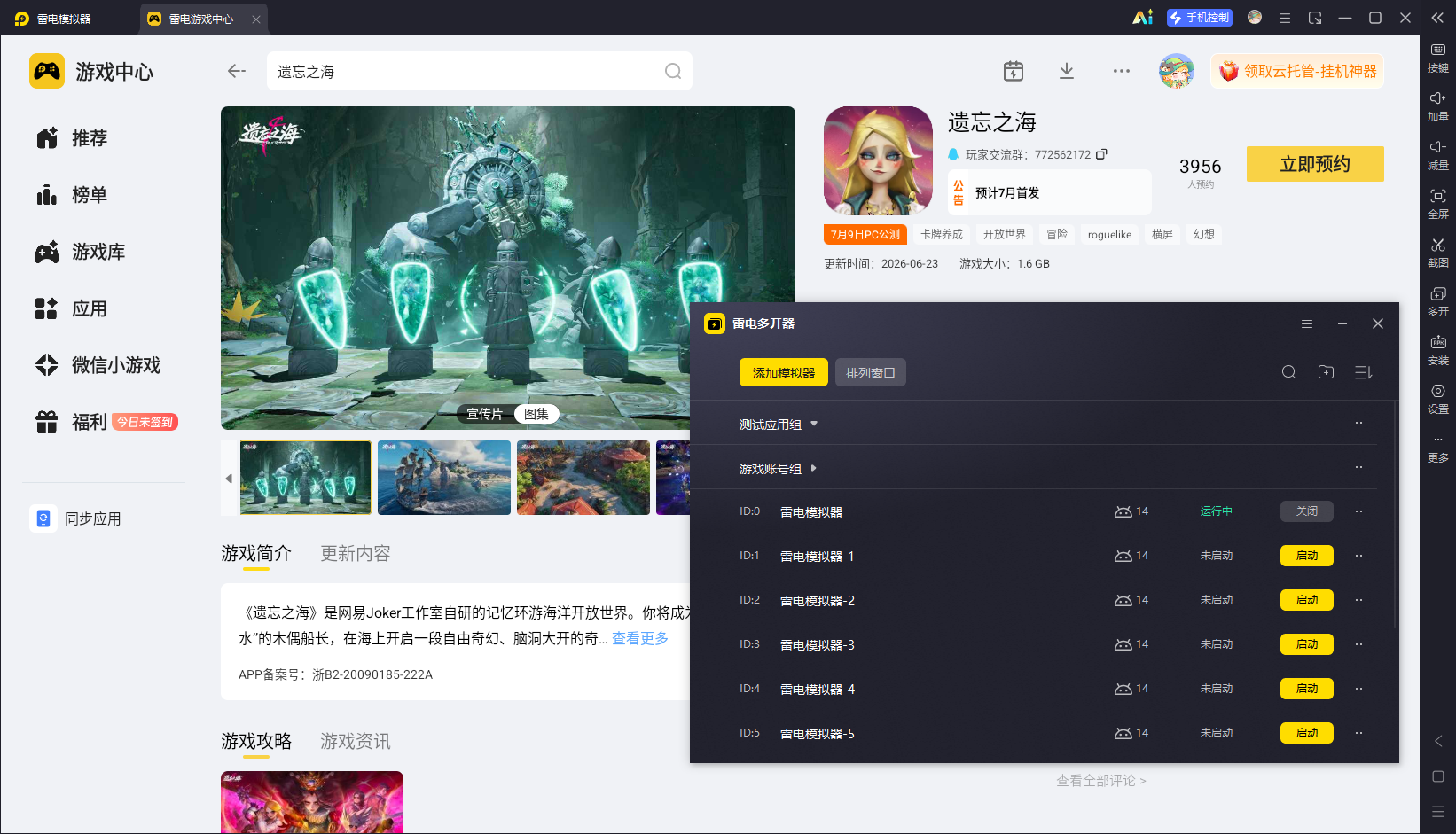
Task: Switch to the 雷电模拟器 tab
Action: pyautogui.click(x=64, y=19)
